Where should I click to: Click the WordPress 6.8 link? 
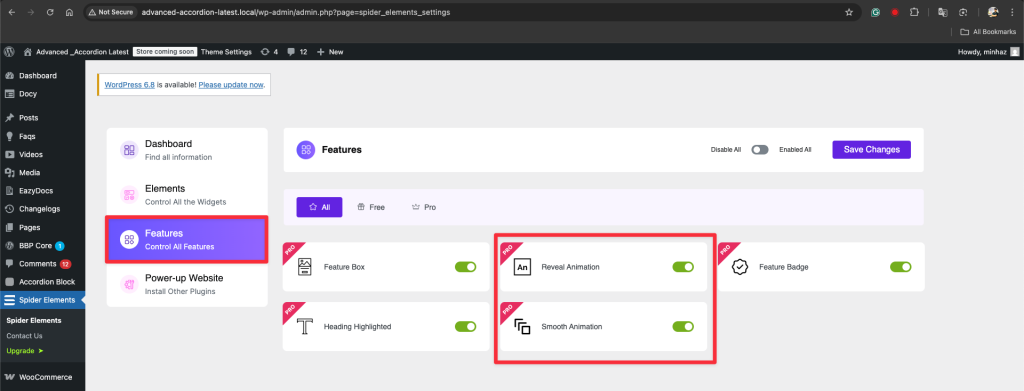click(x=129, y=85)
